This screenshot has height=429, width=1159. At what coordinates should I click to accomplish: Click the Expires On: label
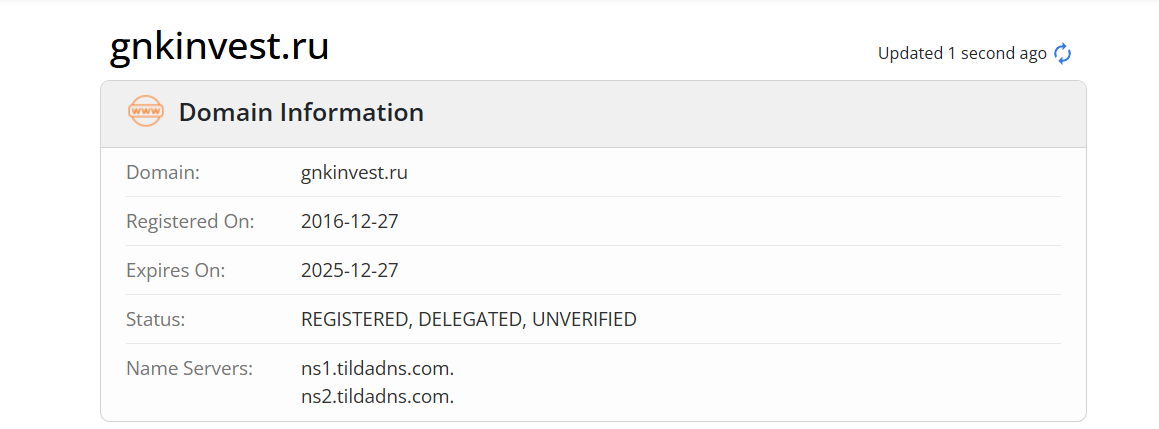click(x=176, y=271)
